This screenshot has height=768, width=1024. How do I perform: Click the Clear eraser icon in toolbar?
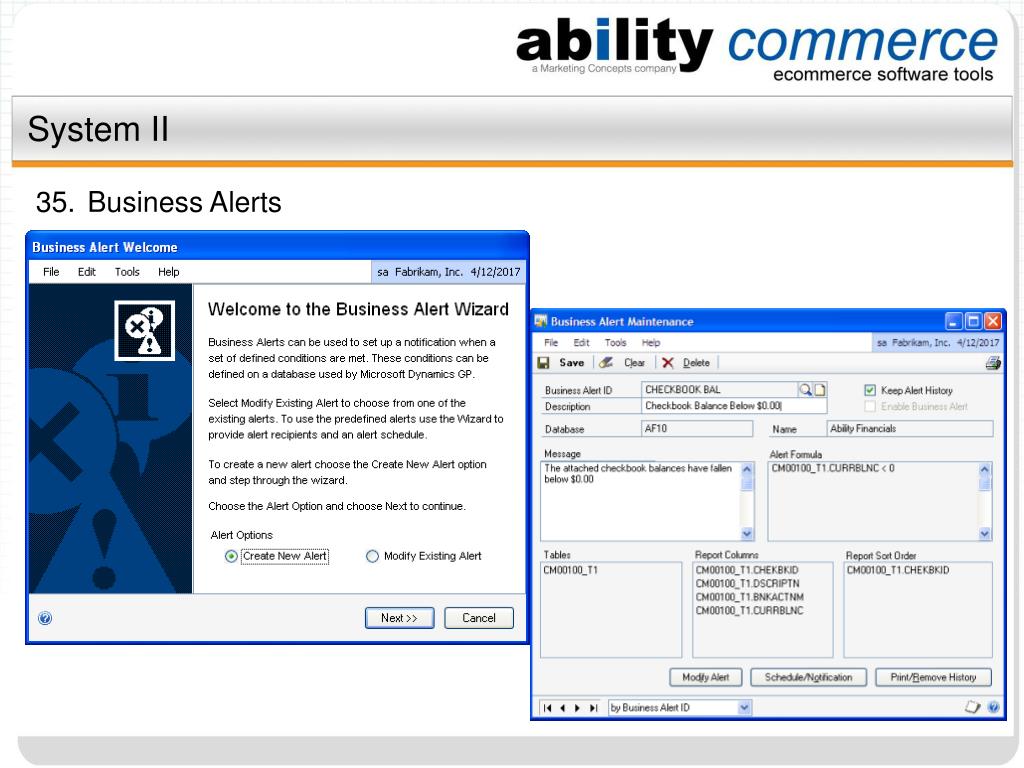tap(606, 362)
